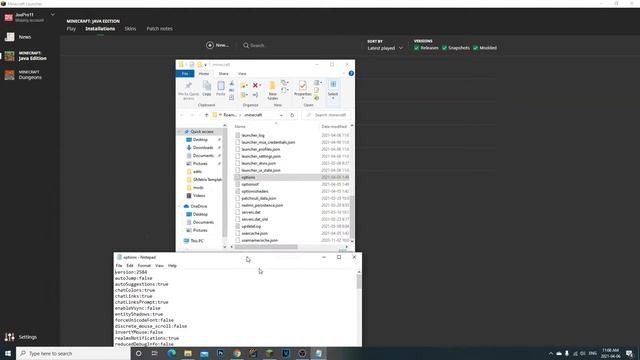Open Desktop under Quick access
Image resolution: width=640 pixels, height=360 pixels.
tap(200, 140)
